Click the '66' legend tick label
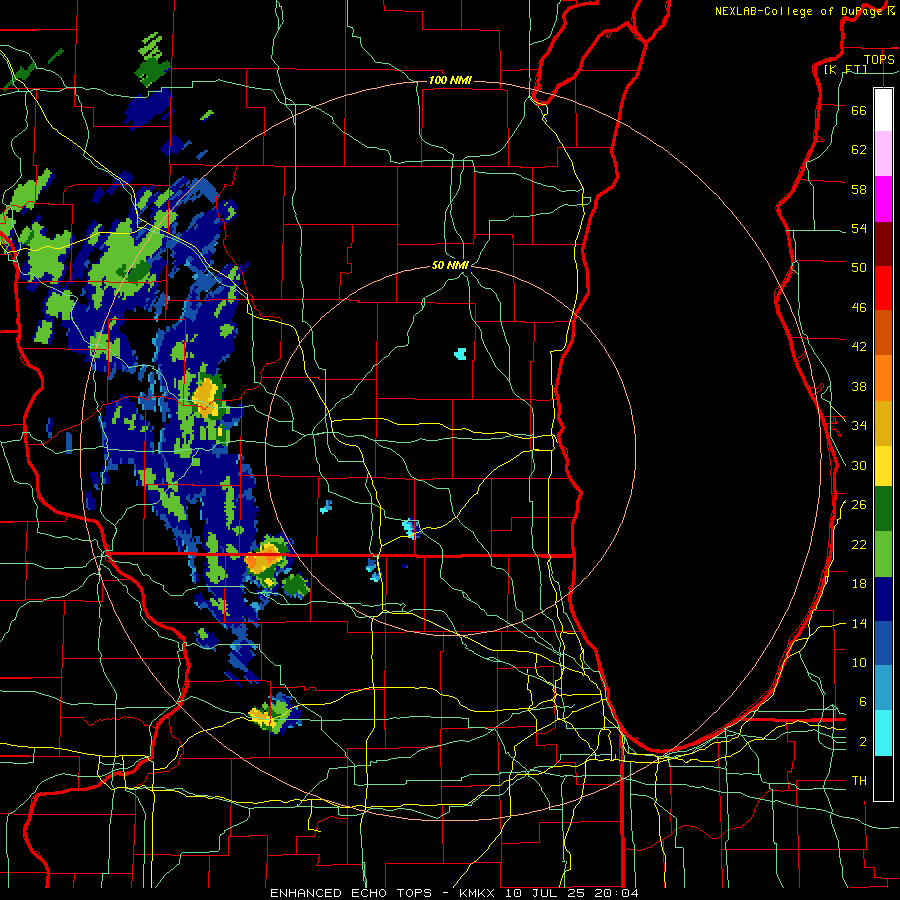This screenshot has height=900, width=900. 859,111
